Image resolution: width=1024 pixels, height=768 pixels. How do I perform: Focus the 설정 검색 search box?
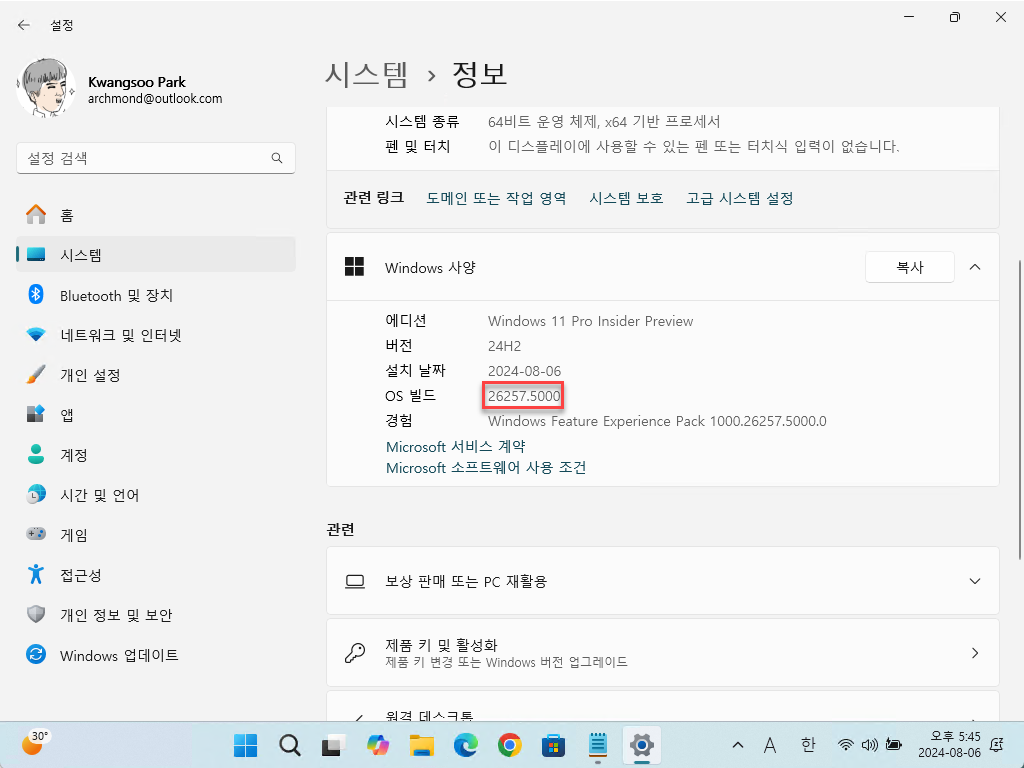click(x=155, y=158)
